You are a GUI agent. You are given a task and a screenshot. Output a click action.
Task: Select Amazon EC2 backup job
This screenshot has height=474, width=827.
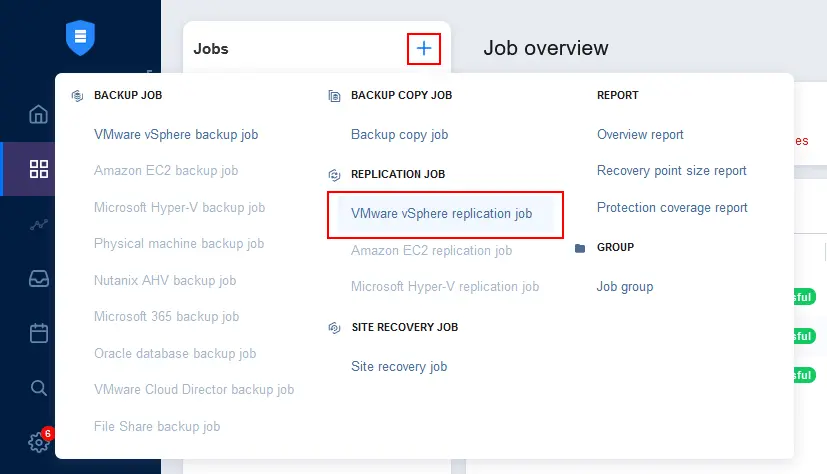(166, 170)
